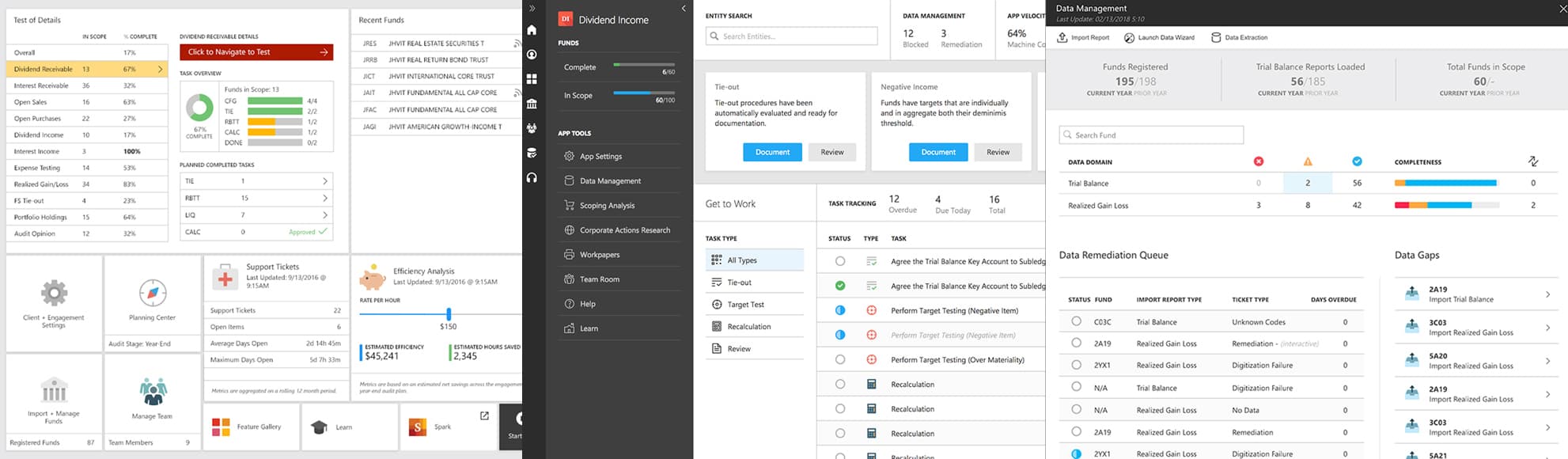Toggle the green completed task status circle

pyautogui.click(x=840, y=286)
